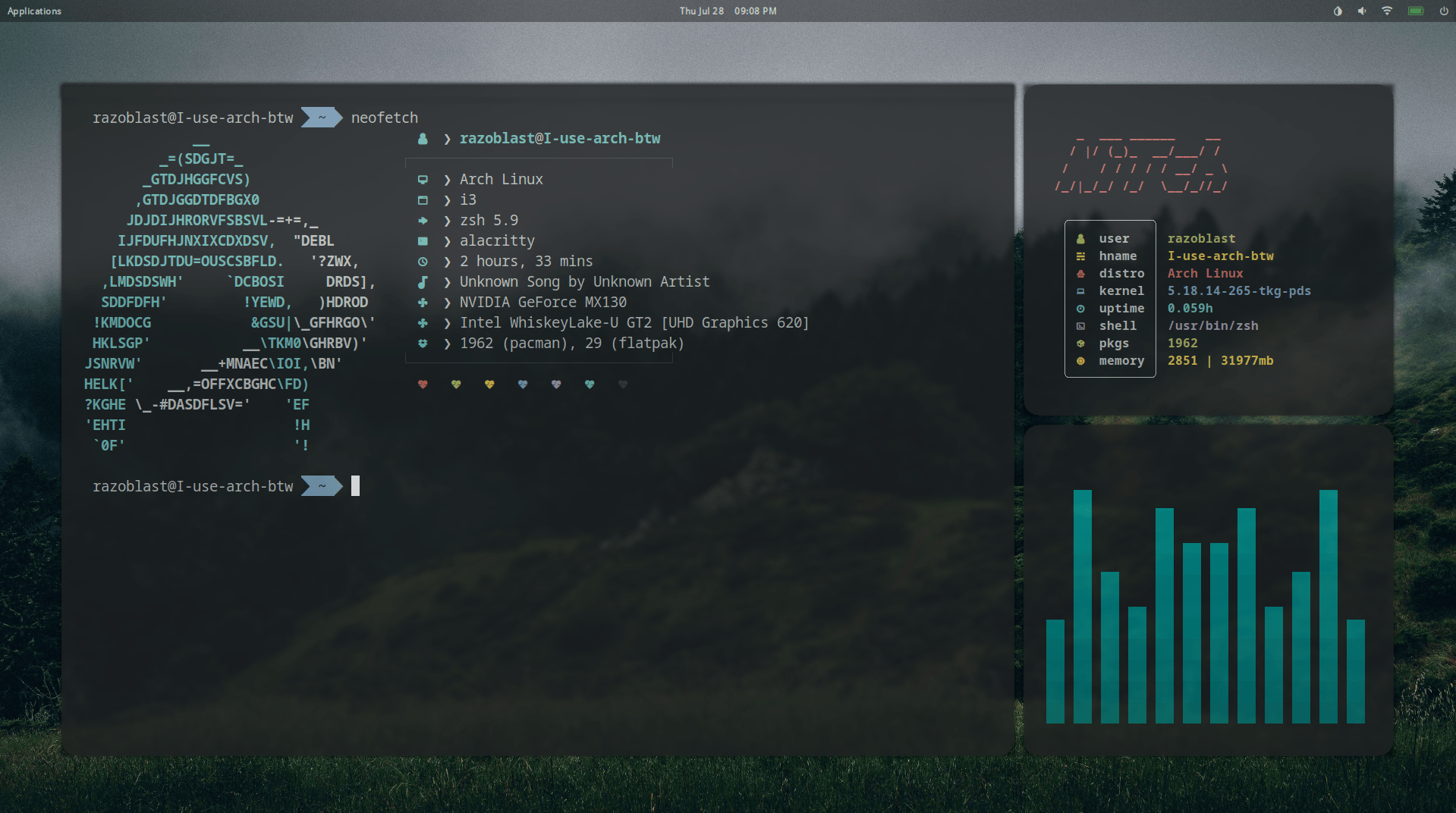Click the music note icon beside Unknown Song
1456x813 pixels.
[423, 282]
